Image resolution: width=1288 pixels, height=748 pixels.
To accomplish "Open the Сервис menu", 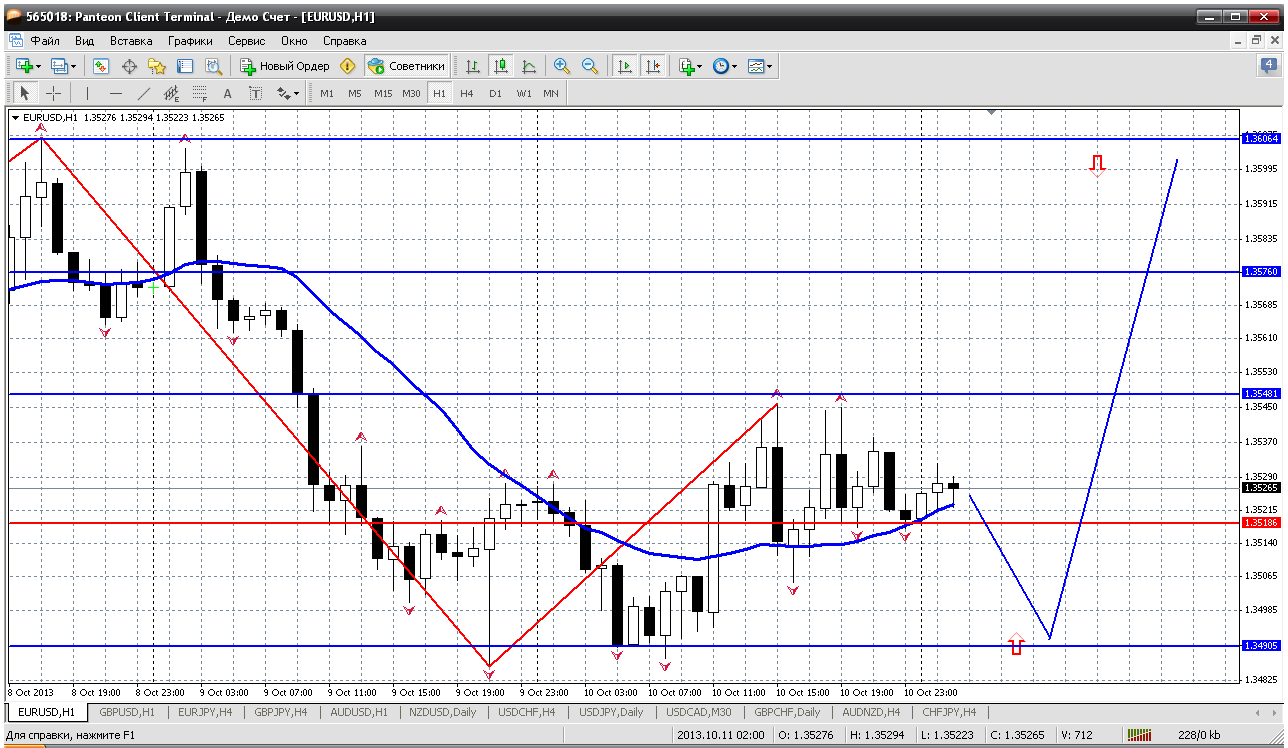I will coord(246,41).
